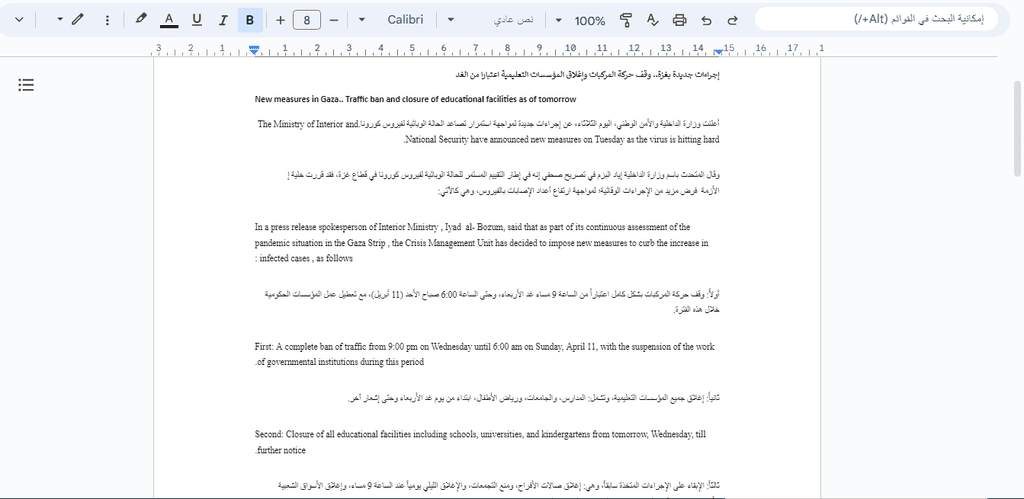The height and width of the screenshot is (499, 1024).
Task: Open the Calibri font dropdown
Action: tap(405, 20)
